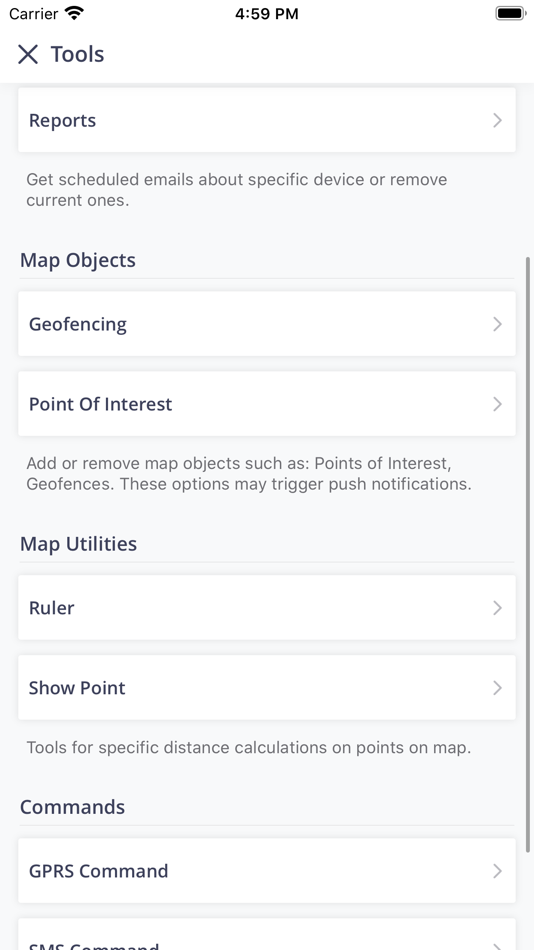Open the Show Point tool
The height and width of the screenshot is (950, 534).
[x=267, y=687]
